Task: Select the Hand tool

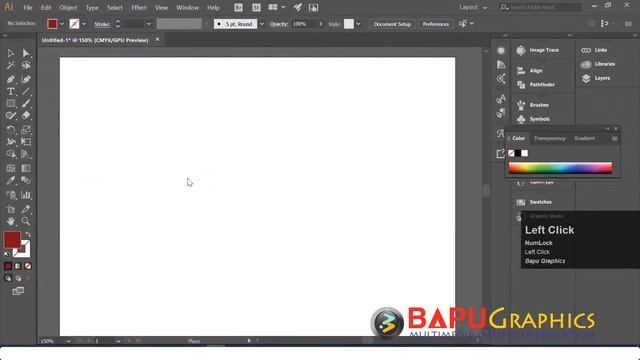Action: click(x=11, y=222)
